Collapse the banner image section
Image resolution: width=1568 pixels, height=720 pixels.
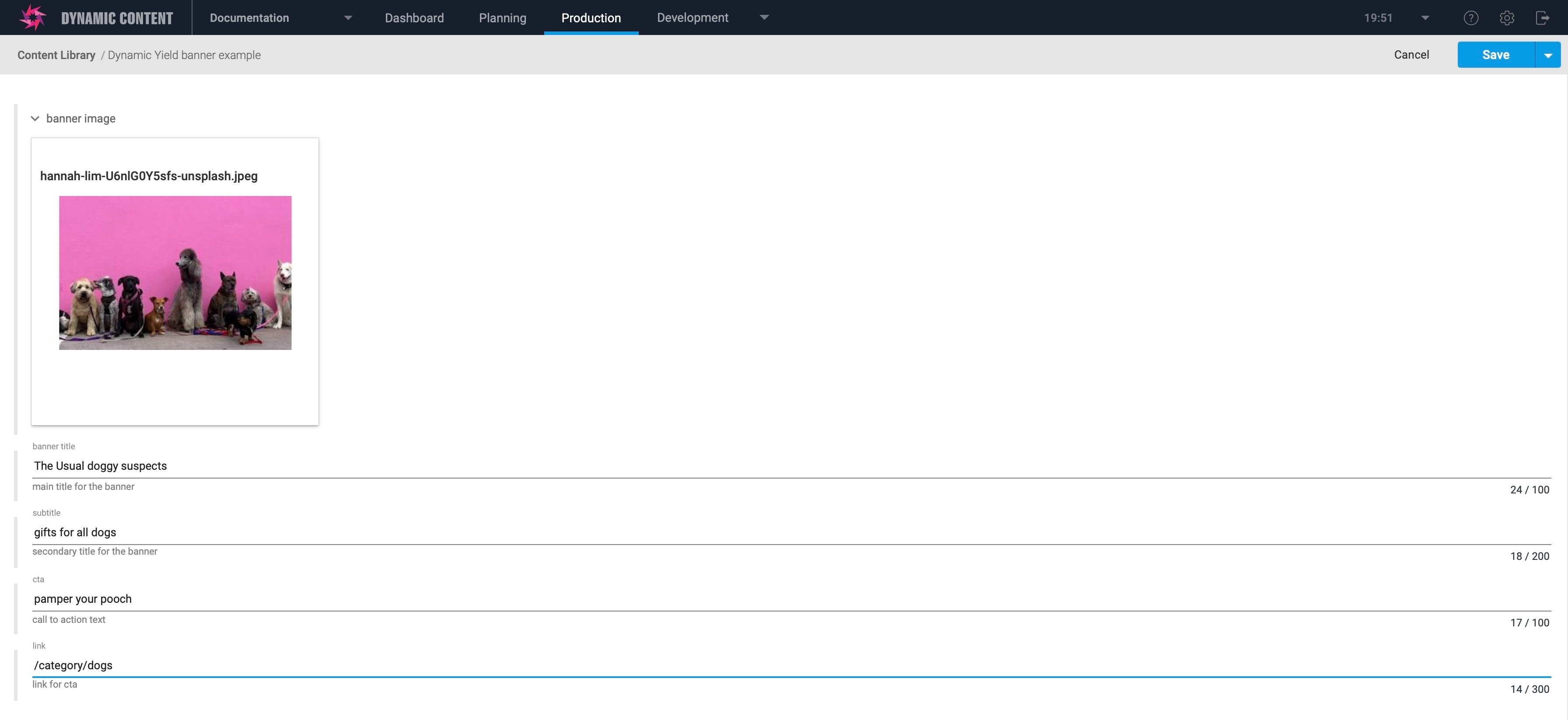[x=35, y=118]
